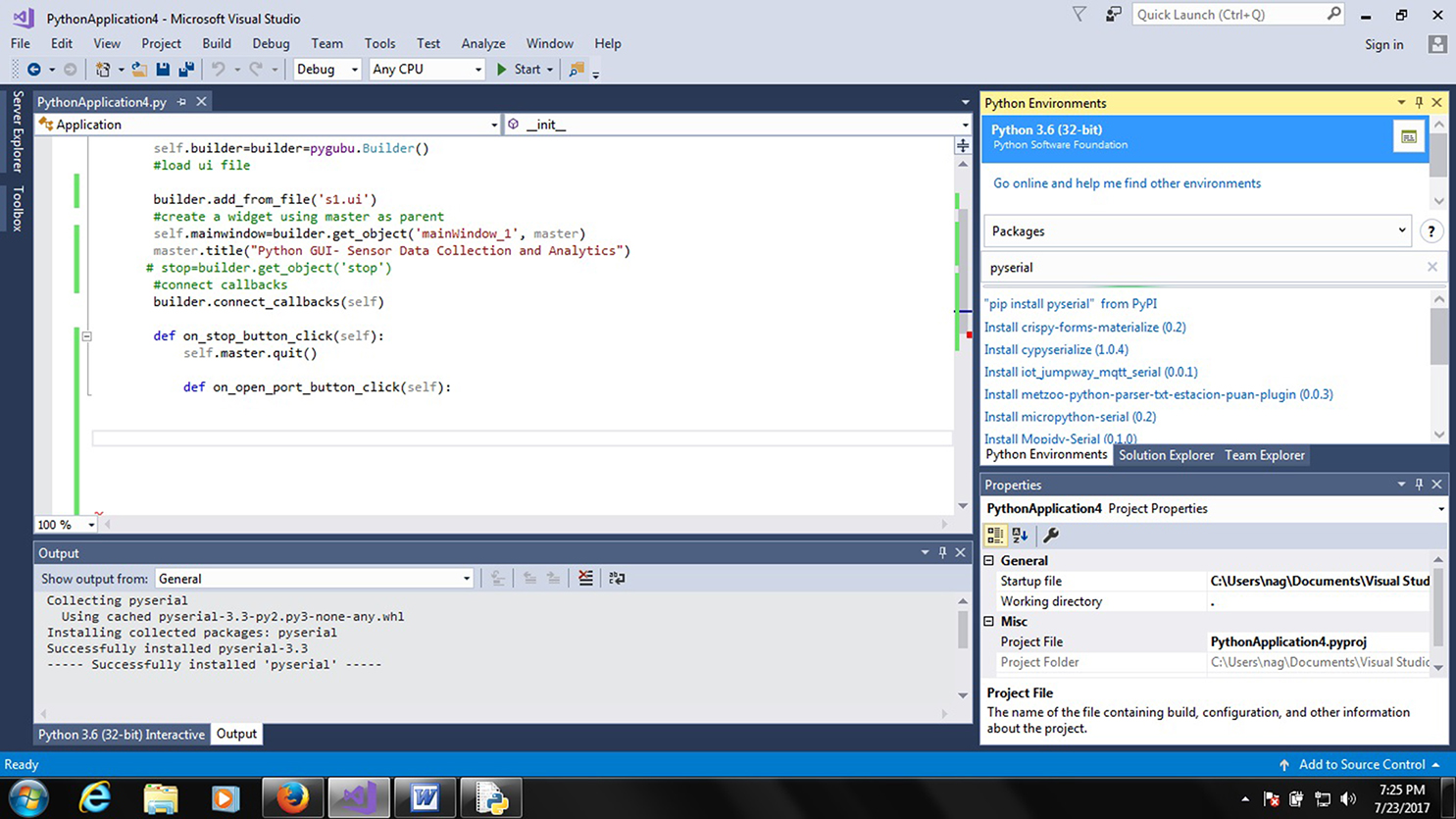The image size is (1456, 819).
Task: Click Sign in at top right
Action: (x=1383, y=44)
